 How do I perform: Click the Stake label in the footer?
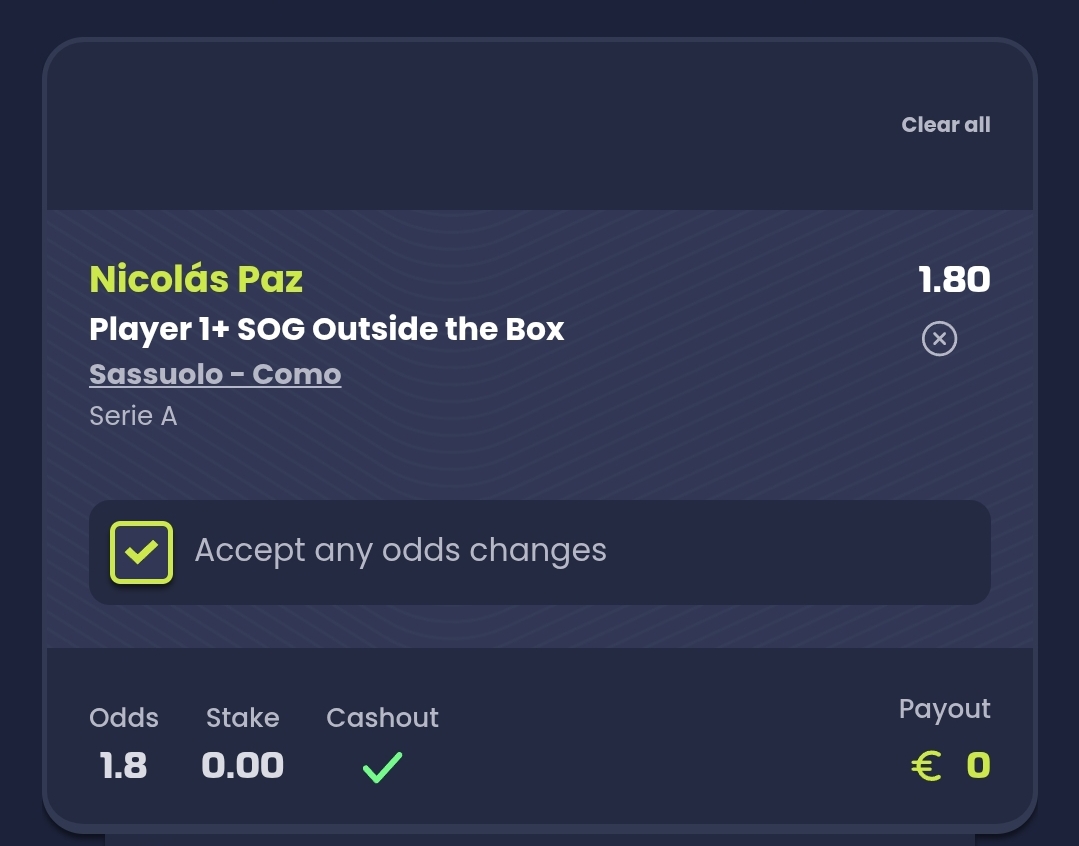(242, 718)
